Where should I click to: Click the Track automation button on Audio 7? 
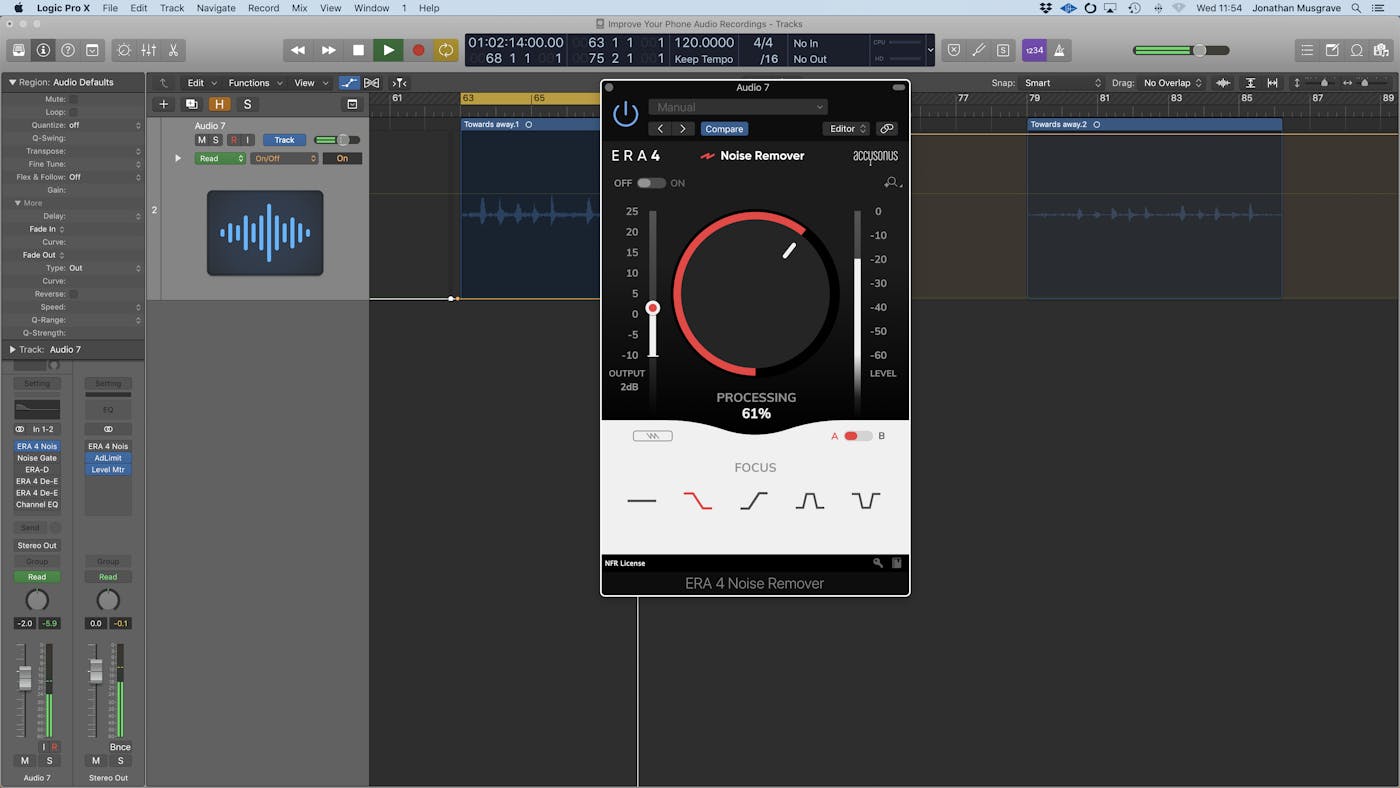tap(284, 140)
